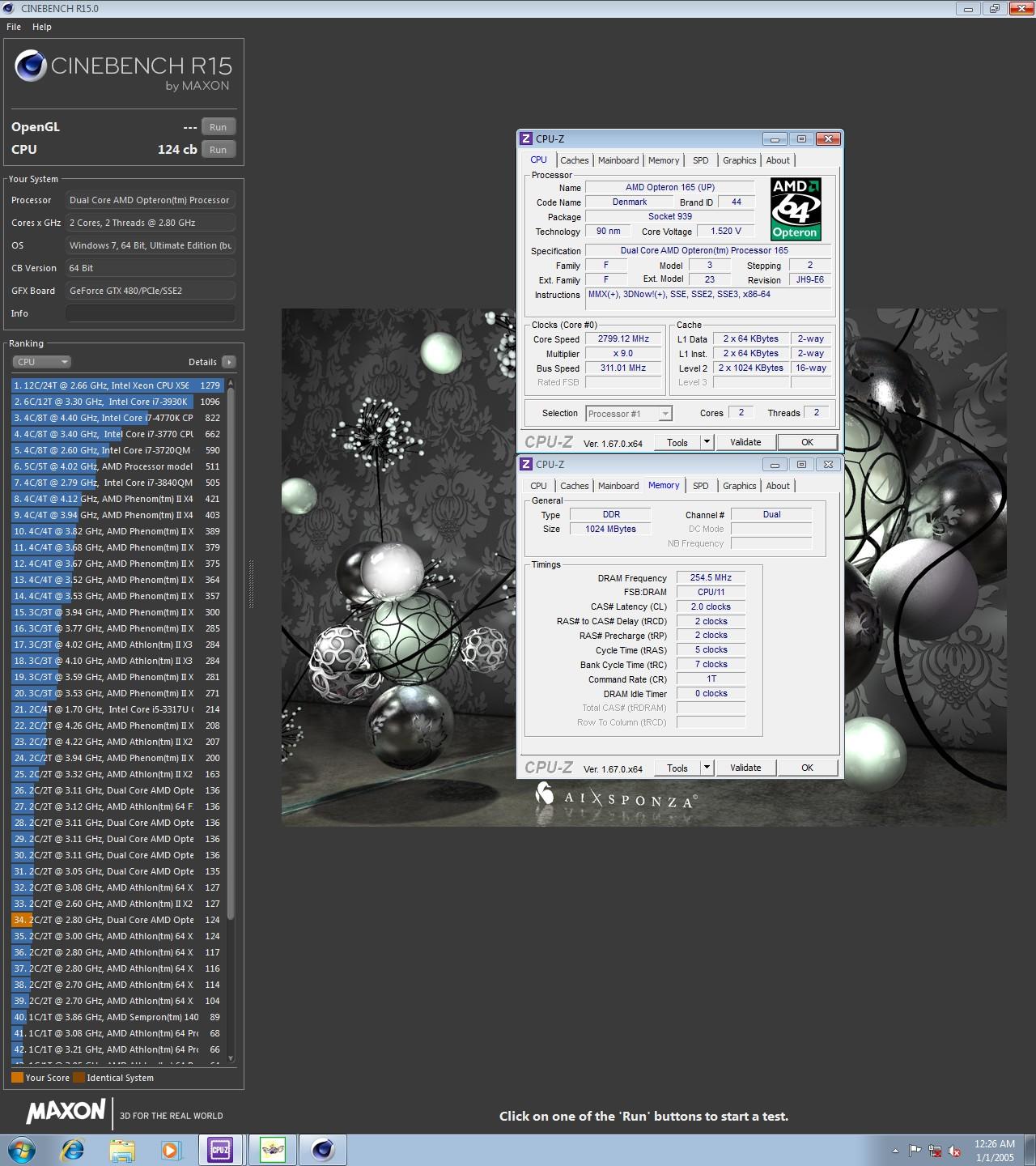Open Graphics tab in upper CPU-Z window
This screenshot has height=1166, width=1036.
[x=740, y=160]
